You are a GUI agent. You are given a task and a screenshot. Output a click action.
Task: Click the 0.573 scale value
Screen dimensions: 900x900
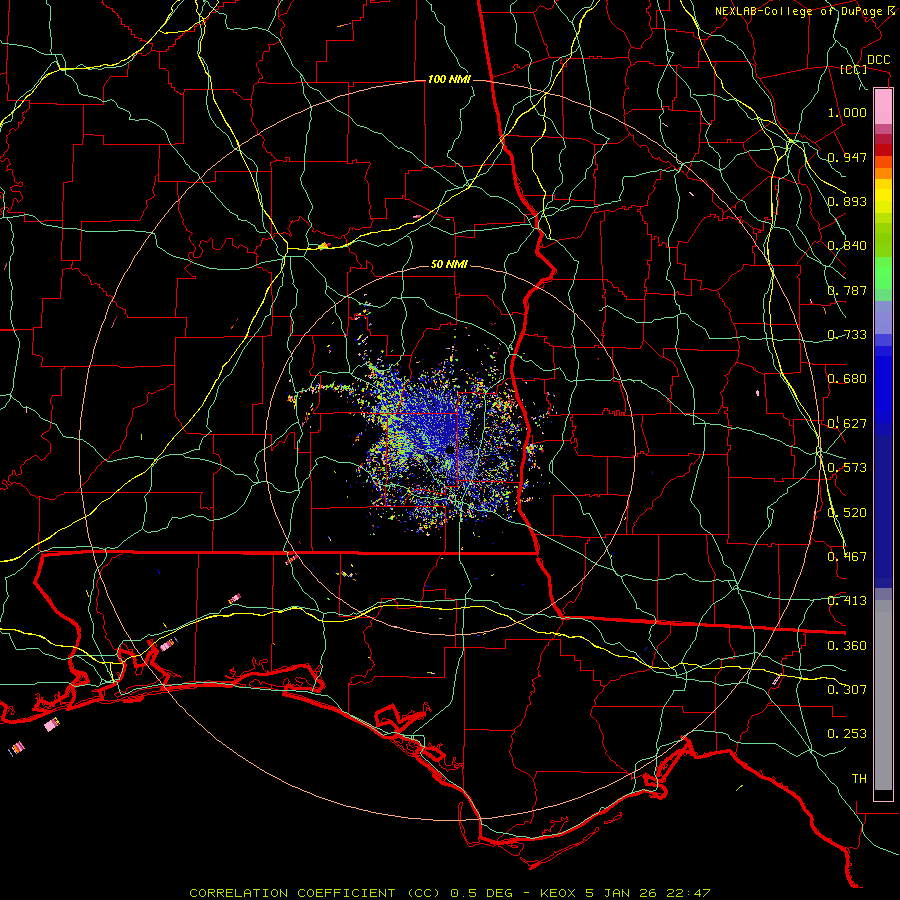tap(847, 468)
